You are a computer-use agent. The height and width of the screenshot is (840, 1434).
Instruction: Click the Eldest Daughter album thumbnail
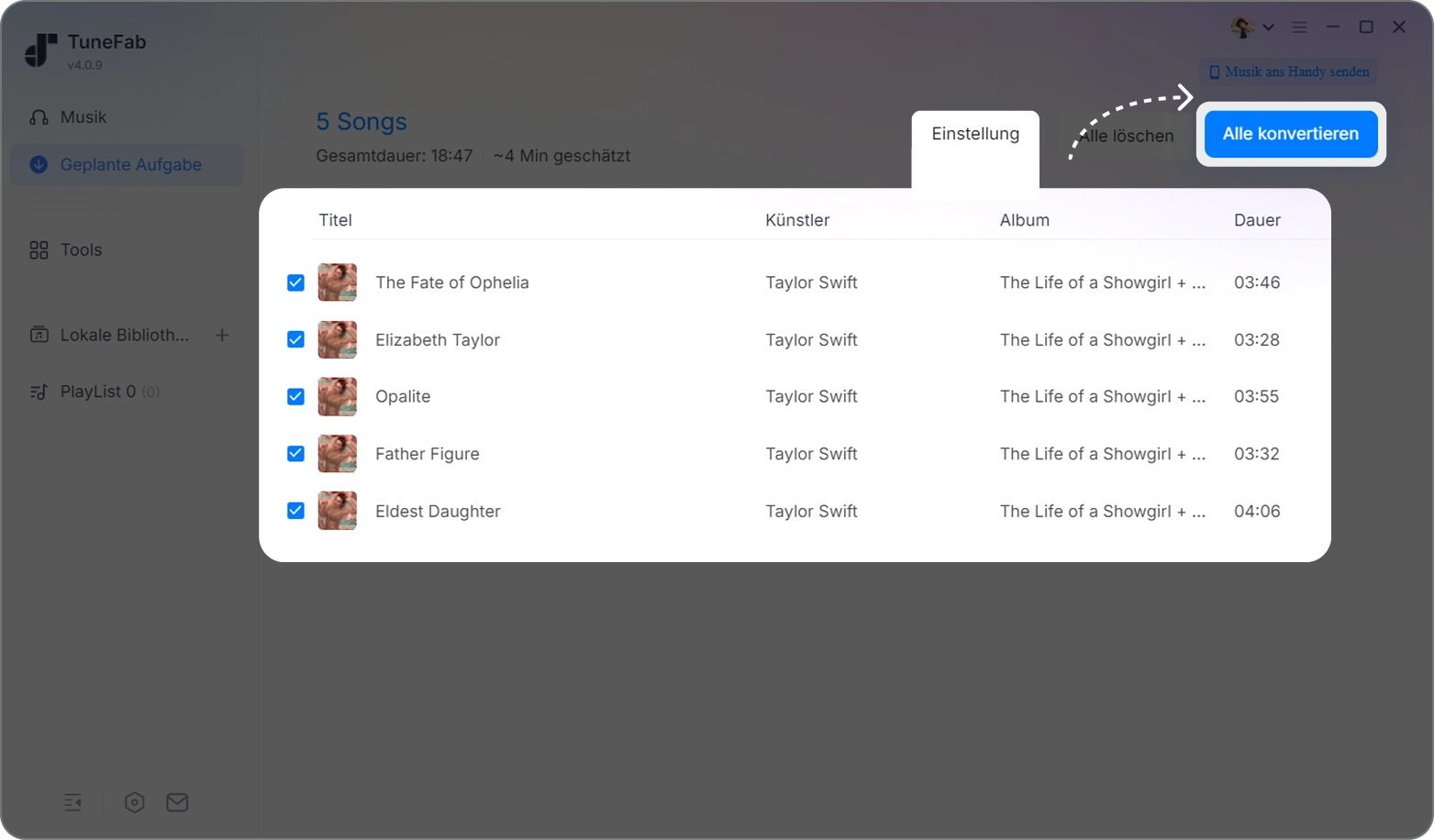[338, 511]
